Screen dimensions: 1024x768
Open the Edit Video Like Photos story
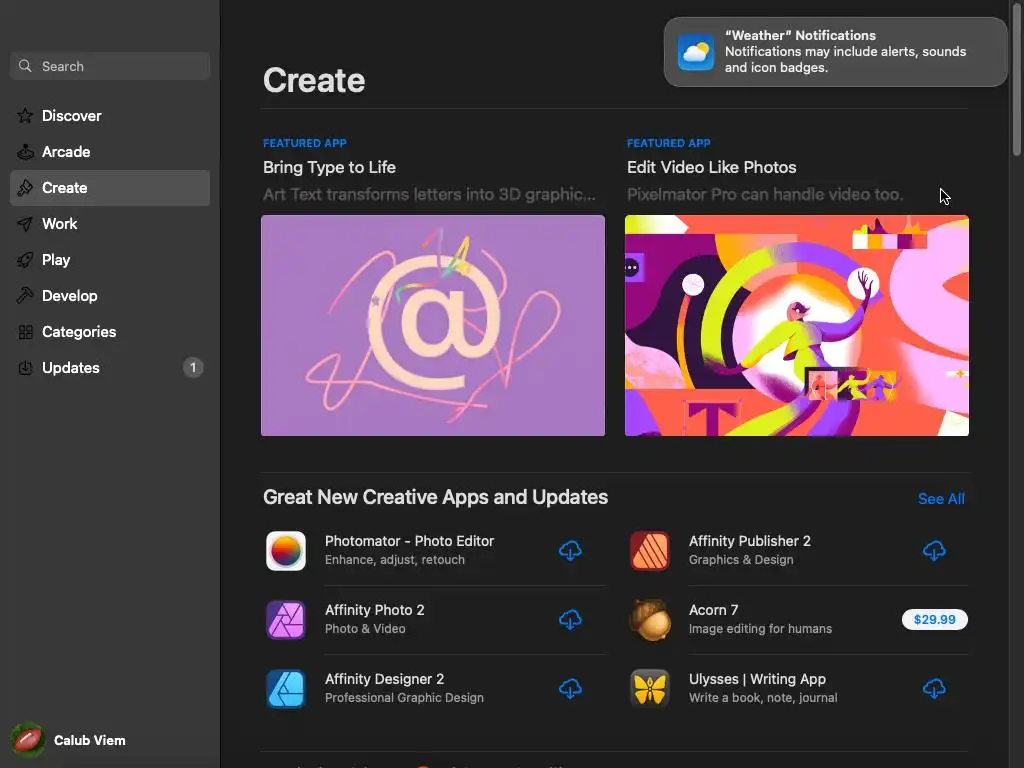[x=711, y=167]
